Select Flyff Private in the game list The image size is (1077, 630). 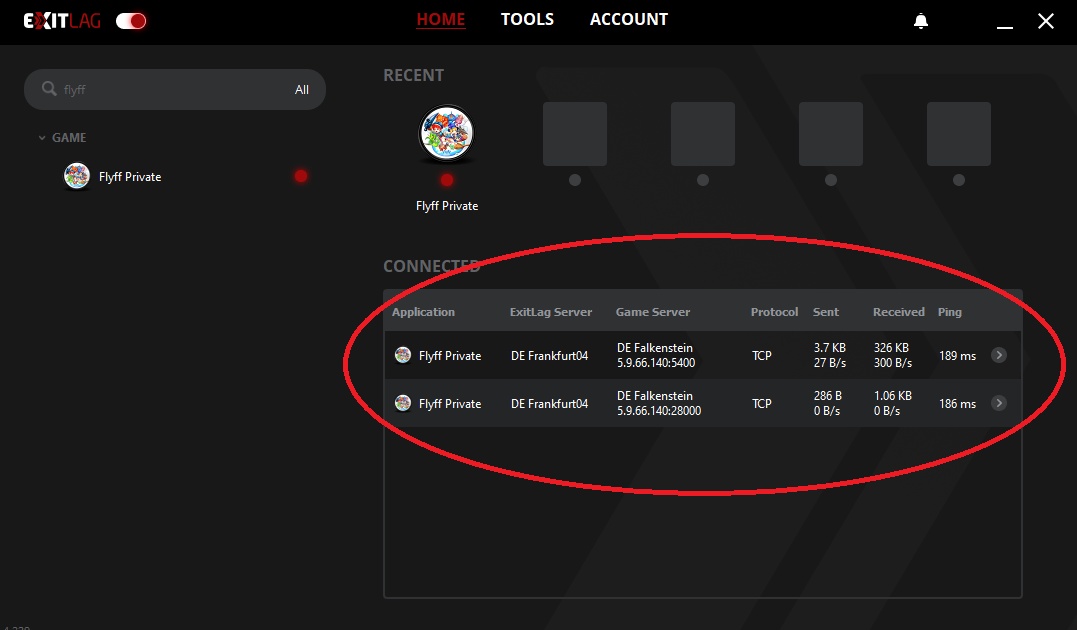[130, 177]
